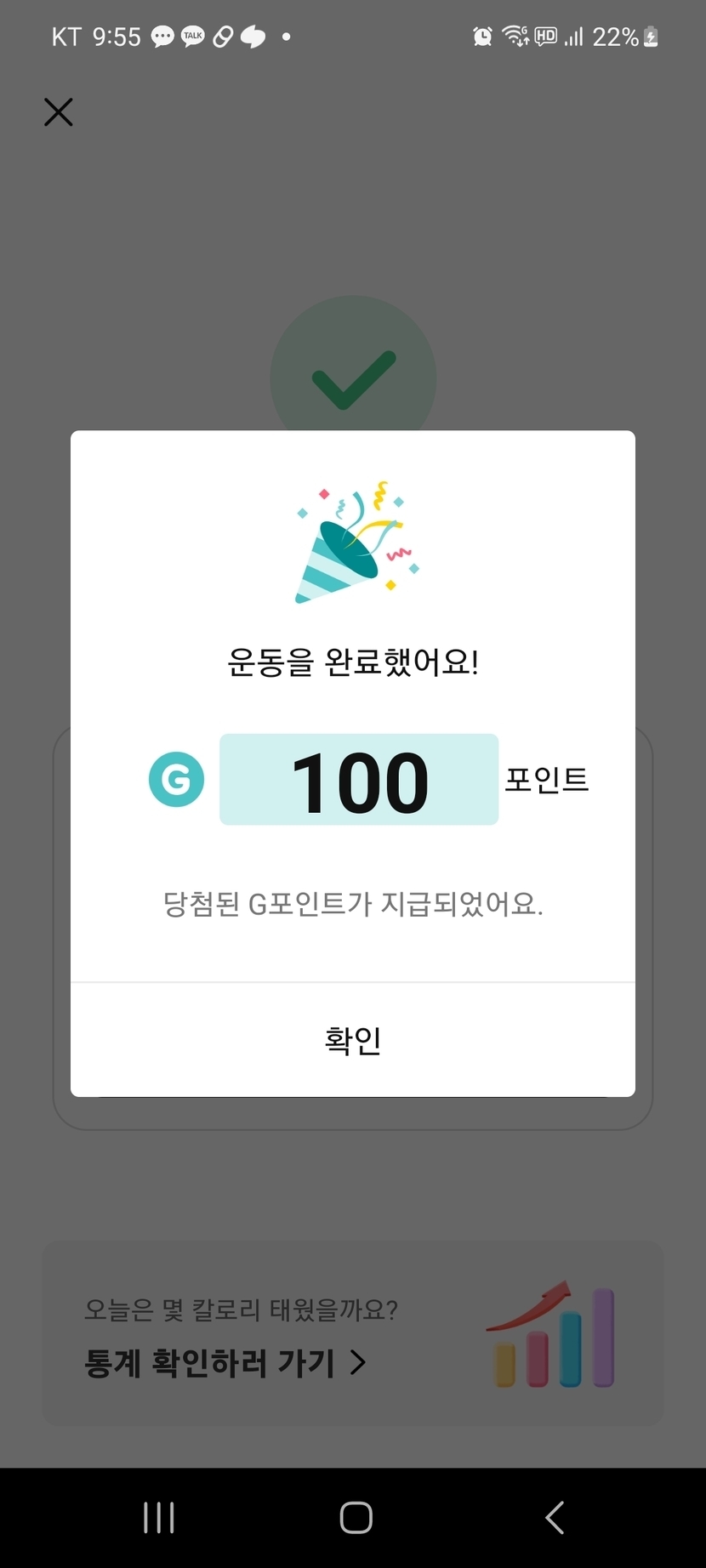The image size is (706, 1568).
Task: Open the recent apps navigation button
Action: coord(159,1517)
